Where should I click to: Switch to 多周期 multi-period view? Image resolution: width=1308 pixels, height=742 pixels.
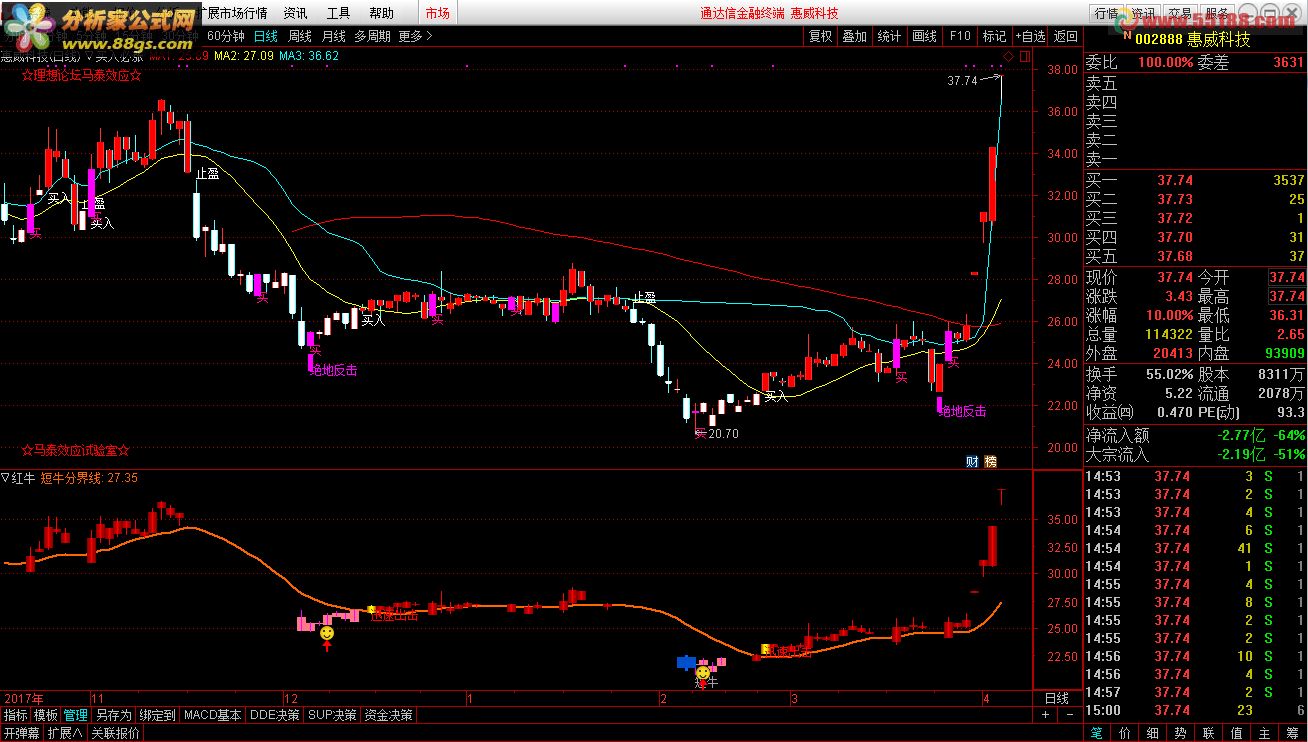coord(372,36)
